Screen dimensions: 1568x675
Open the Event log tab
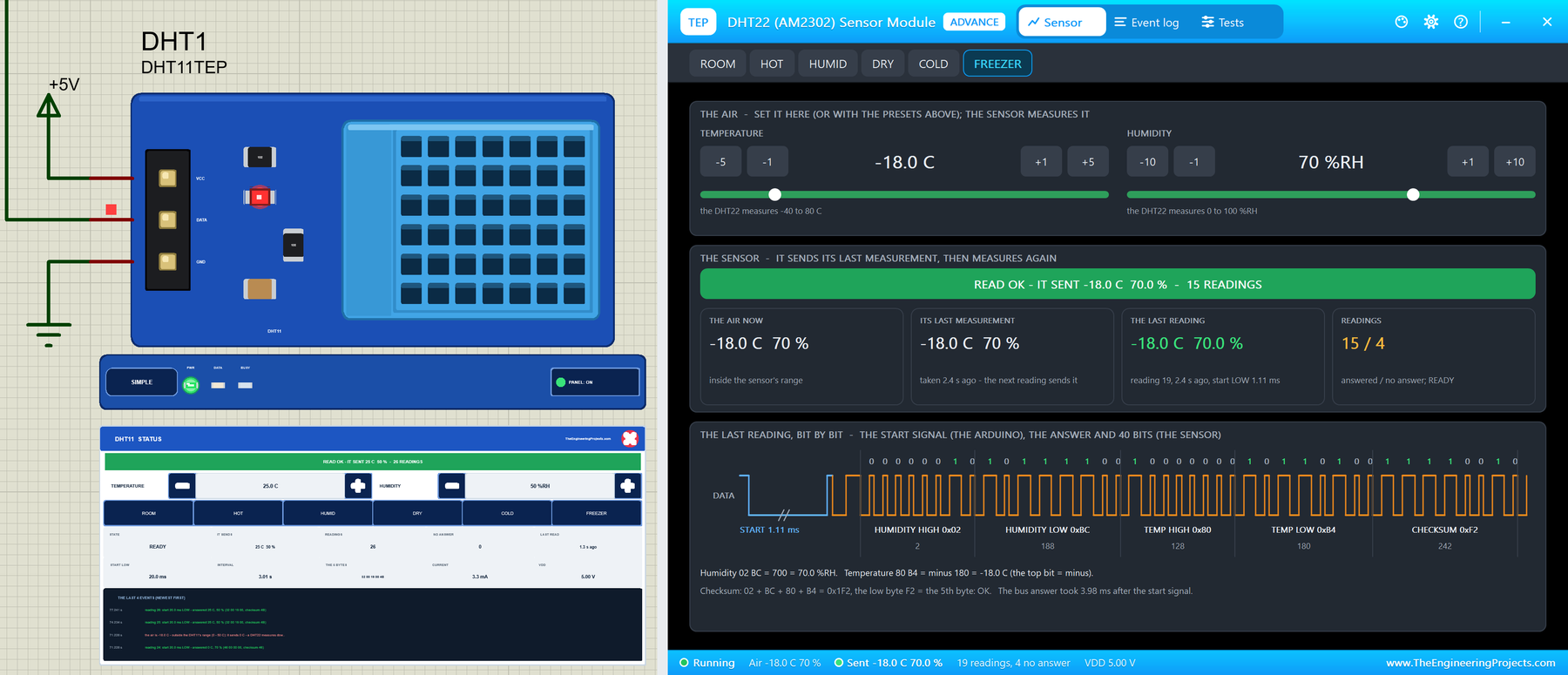click(1146, 23)
